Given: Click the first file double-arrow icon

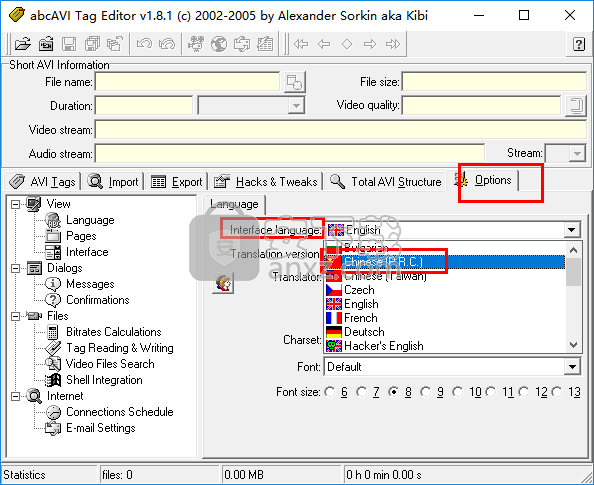Looking at the screenshot, I should 301,44.
